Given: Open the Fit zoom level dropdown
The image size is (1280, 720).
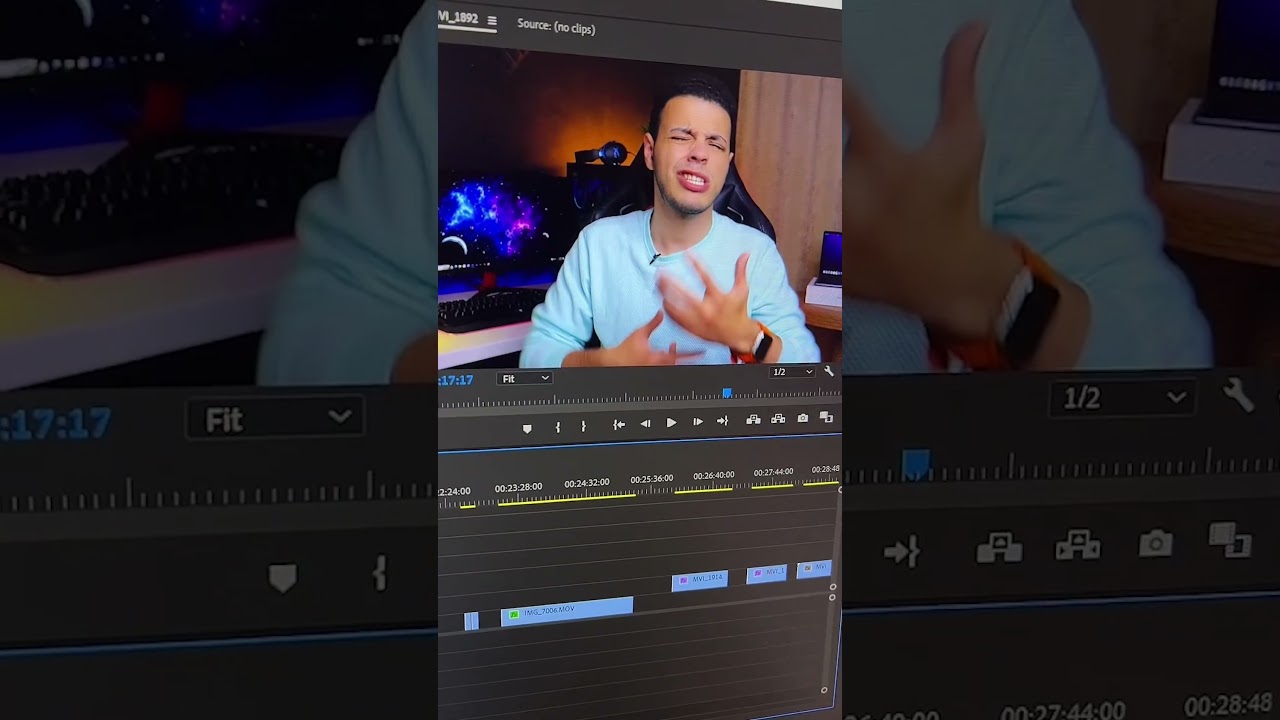Looking at the screenshot, I should [x=525, y=378].
